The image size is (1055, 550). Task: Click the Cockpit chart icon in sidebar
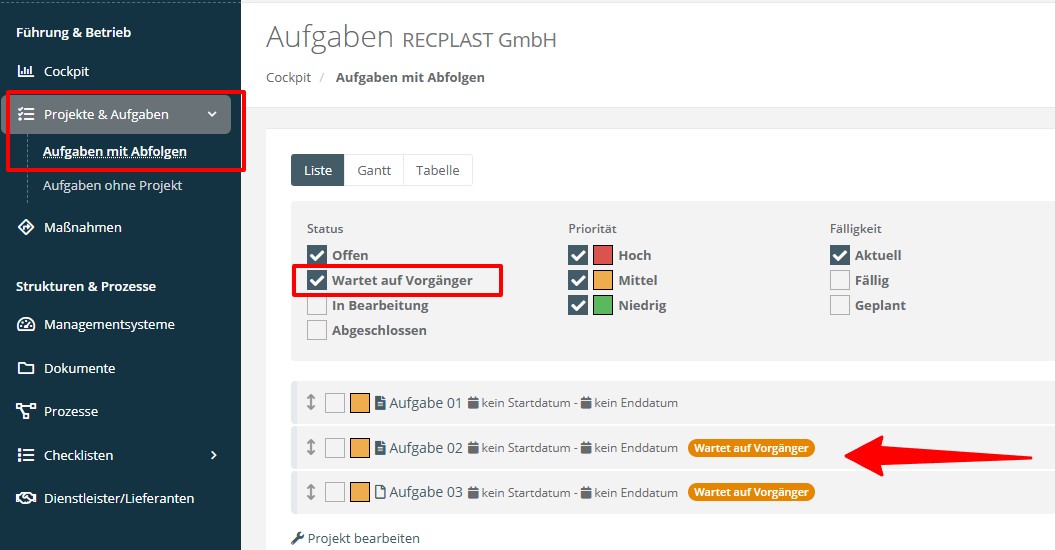26,72
